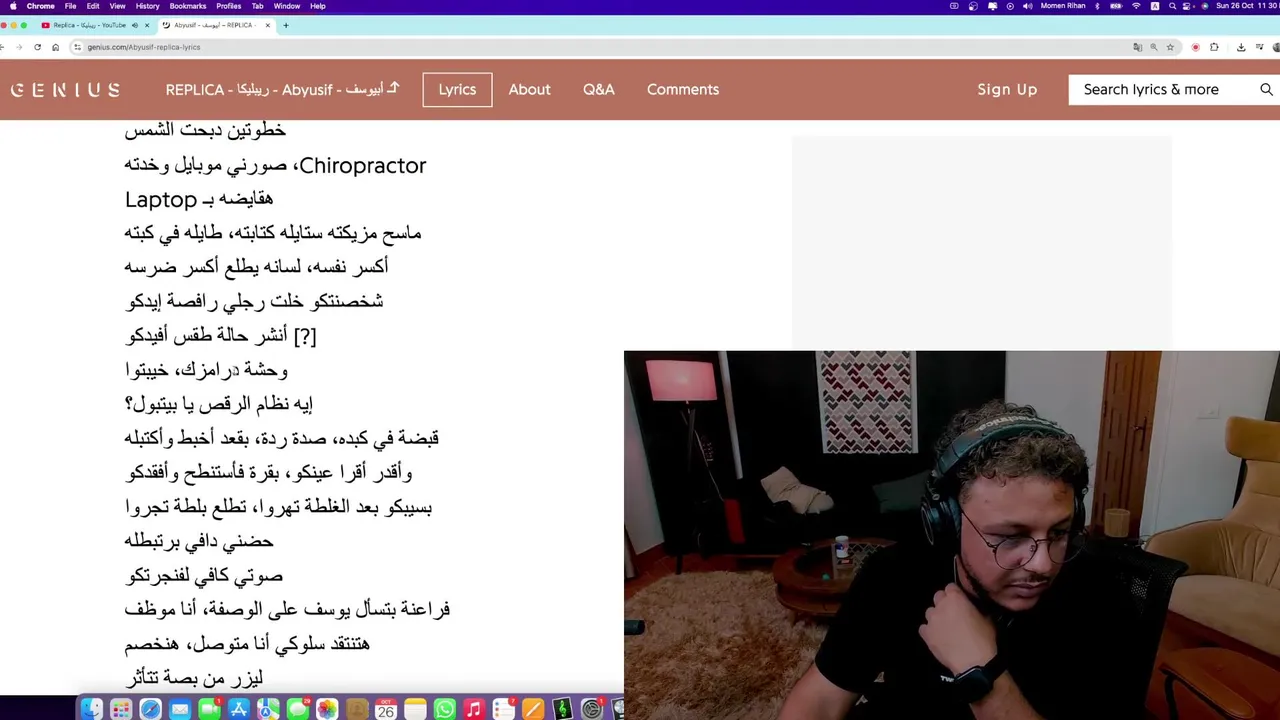The height and width of the screenshot is (720, 1280).
Task: Bookmark this page with the star icon
Action: click(1170, 47)
